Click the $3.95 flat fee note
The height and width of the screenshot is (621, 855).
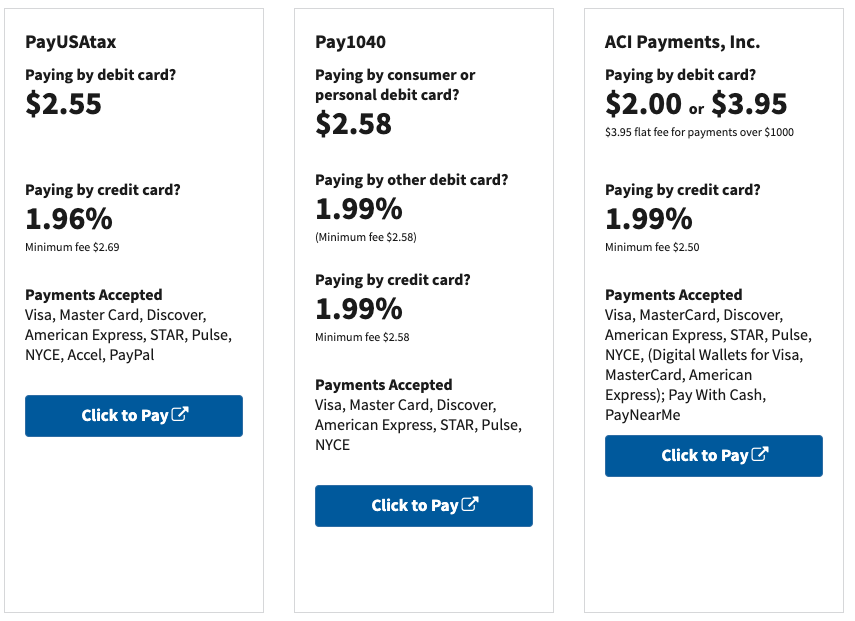coord(700,132)
